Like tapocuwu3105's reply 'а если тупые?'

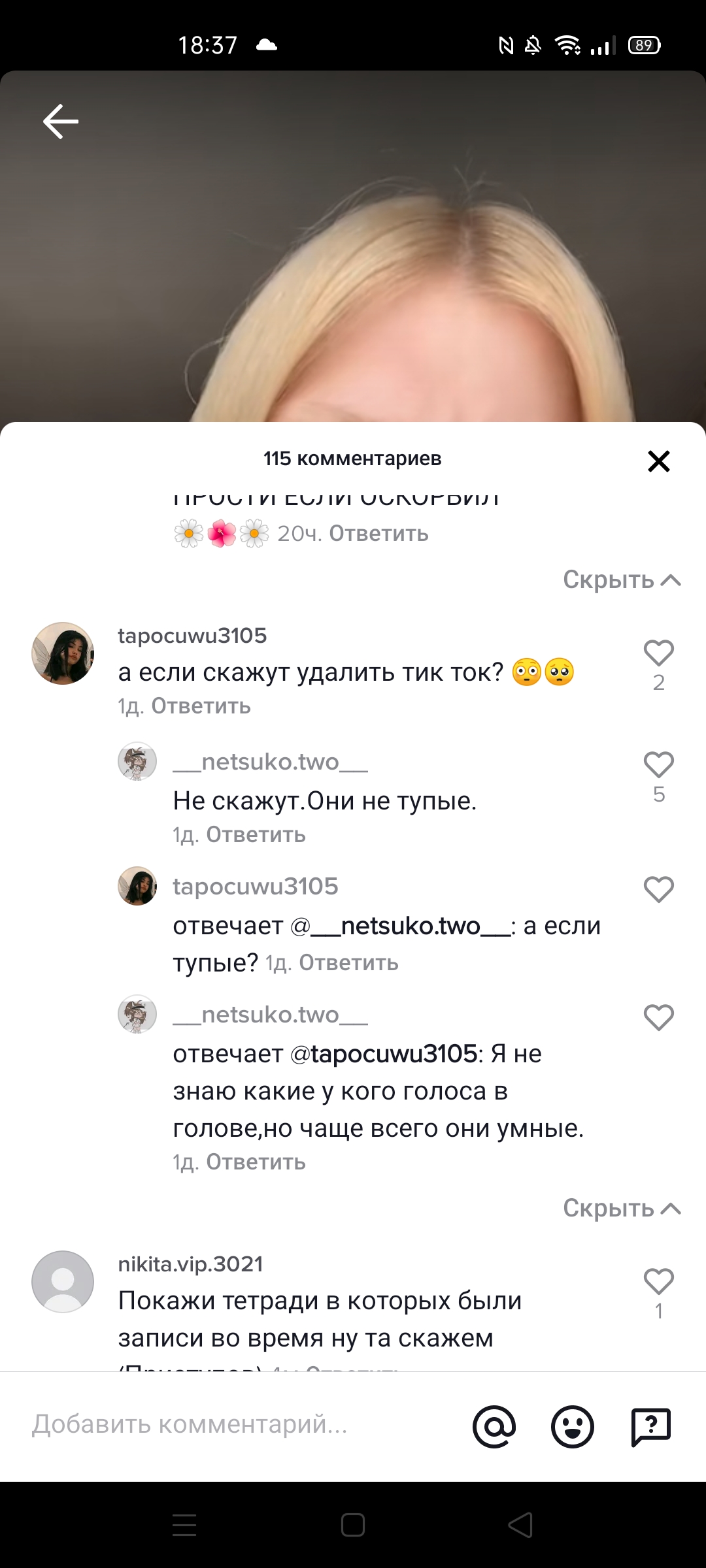(x=658, y=889)
